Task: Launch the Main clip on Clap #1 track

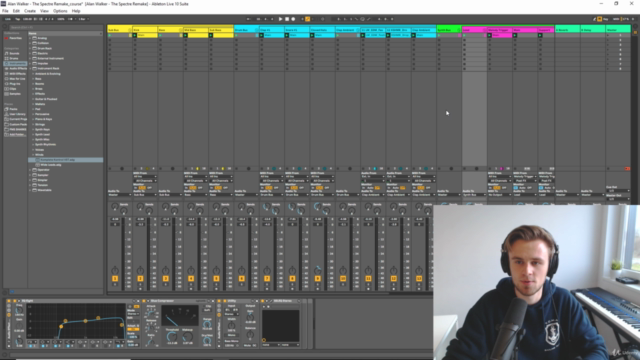Action: pos(261,36)
